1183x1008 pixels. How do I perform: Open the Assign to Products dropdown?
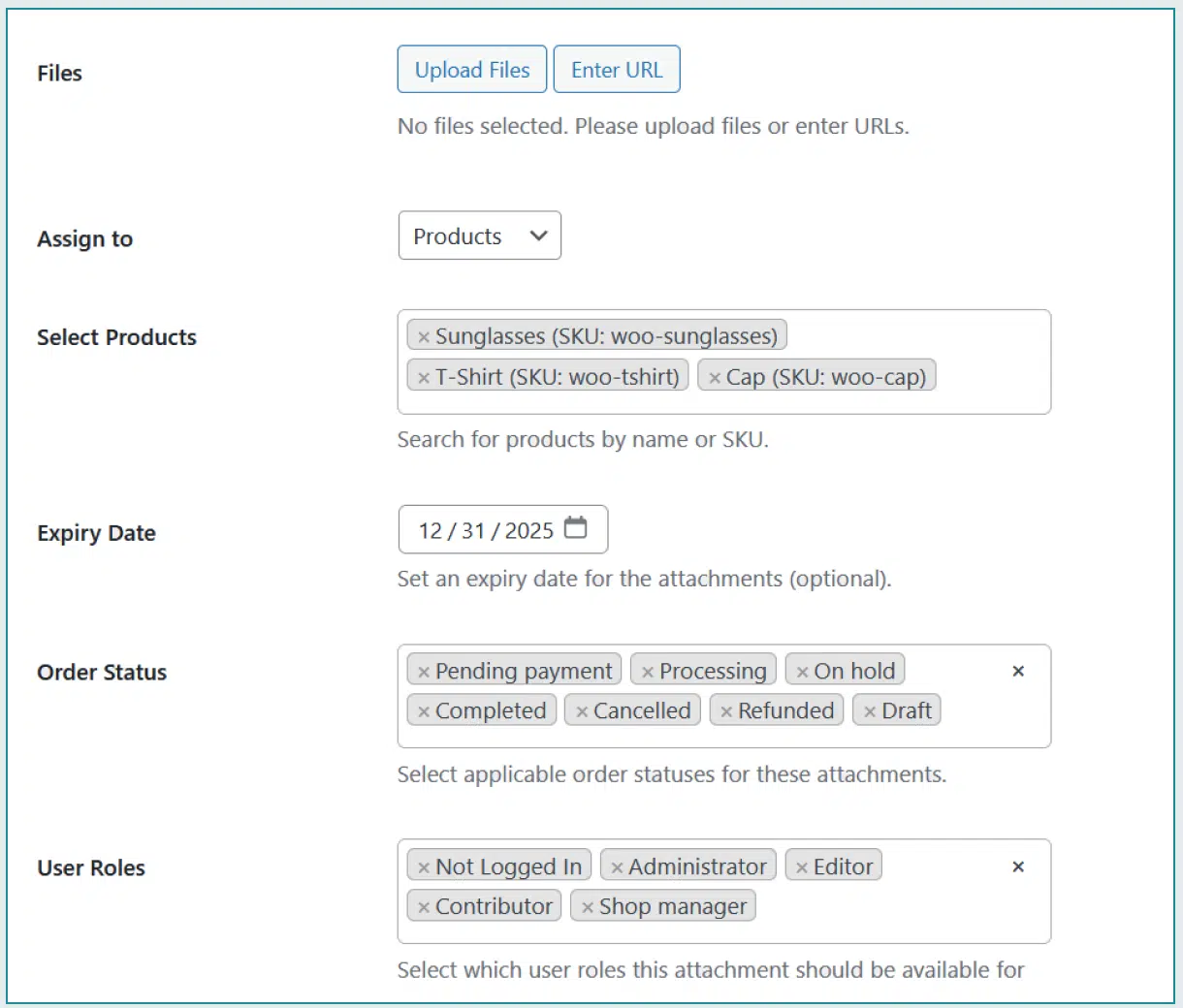(x=479, y=236)
